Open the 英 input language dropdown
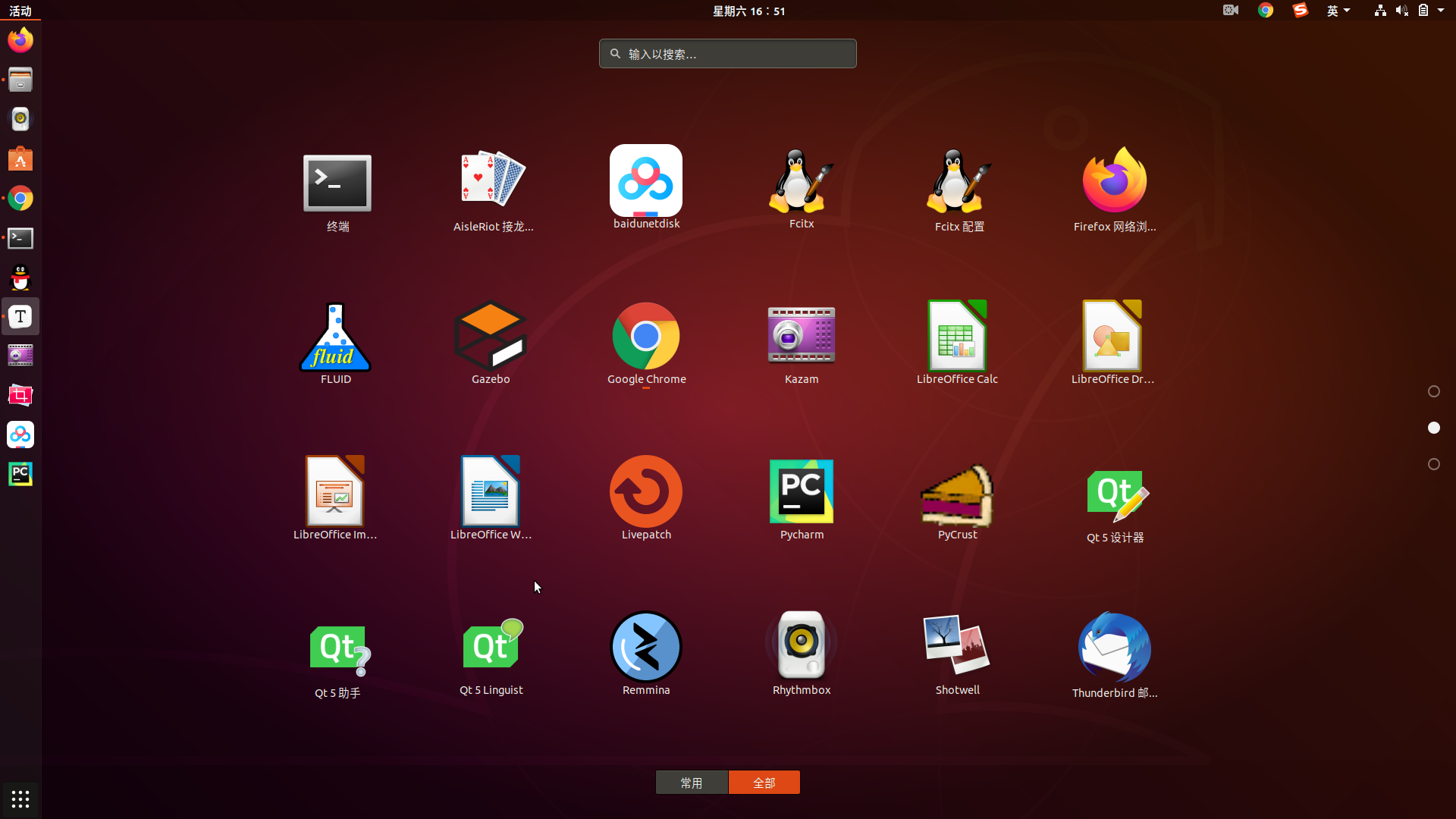 pos(1338,11)
